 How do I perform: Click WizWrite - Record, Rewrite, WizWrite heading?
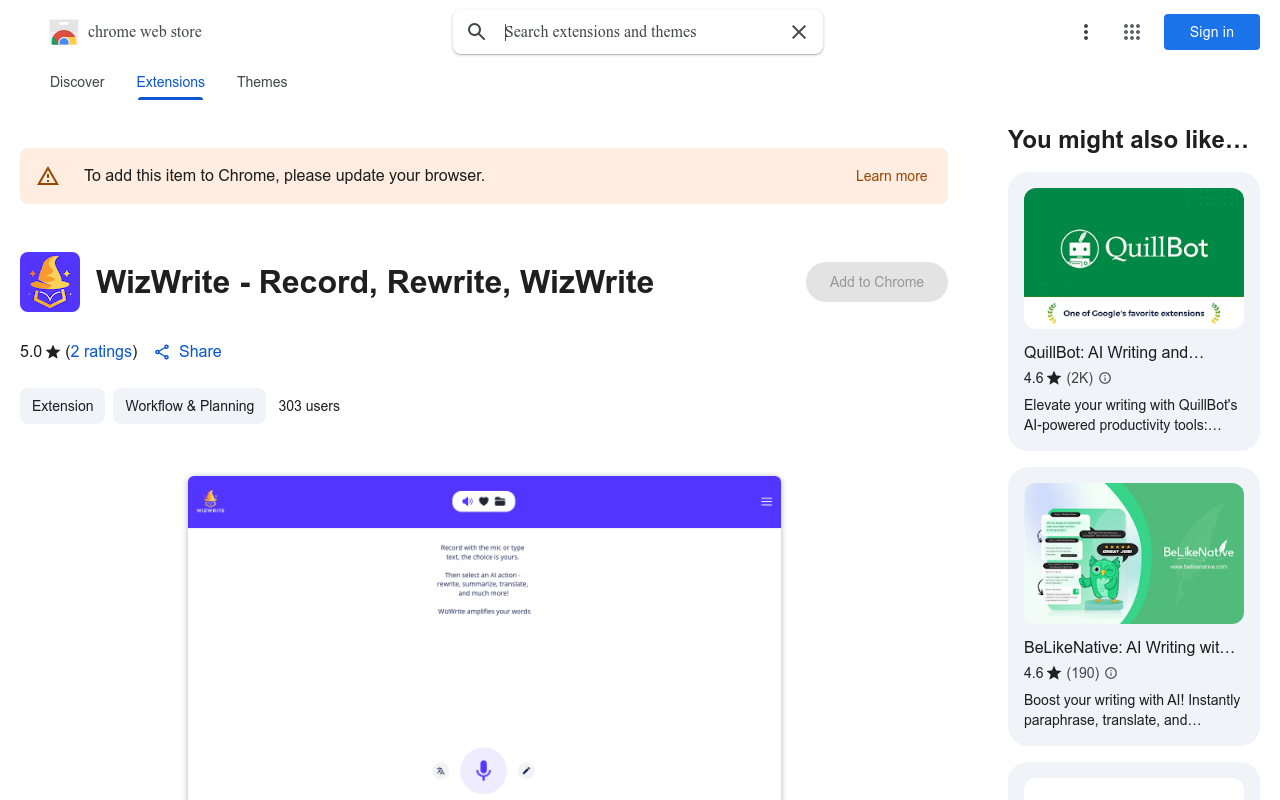click(x=375, y=282)
